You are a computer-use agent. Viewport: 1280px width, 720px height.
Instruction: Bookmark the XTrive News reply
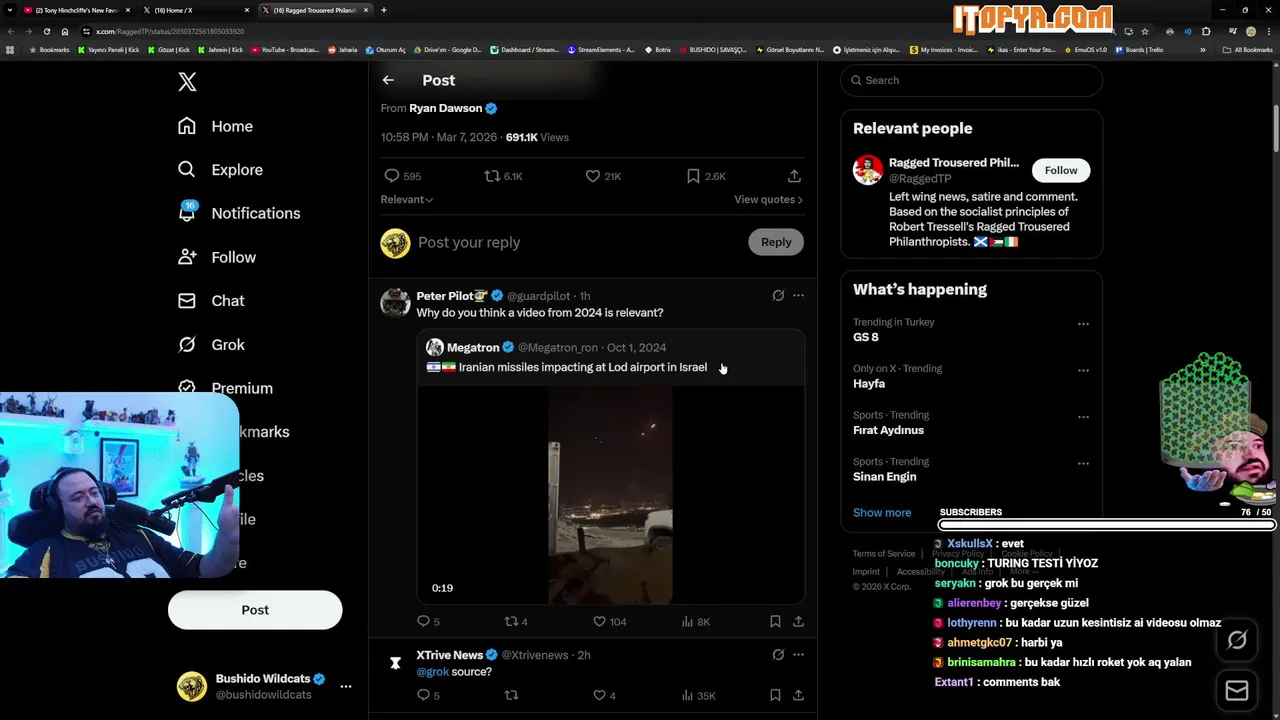(x=775, y=695)
